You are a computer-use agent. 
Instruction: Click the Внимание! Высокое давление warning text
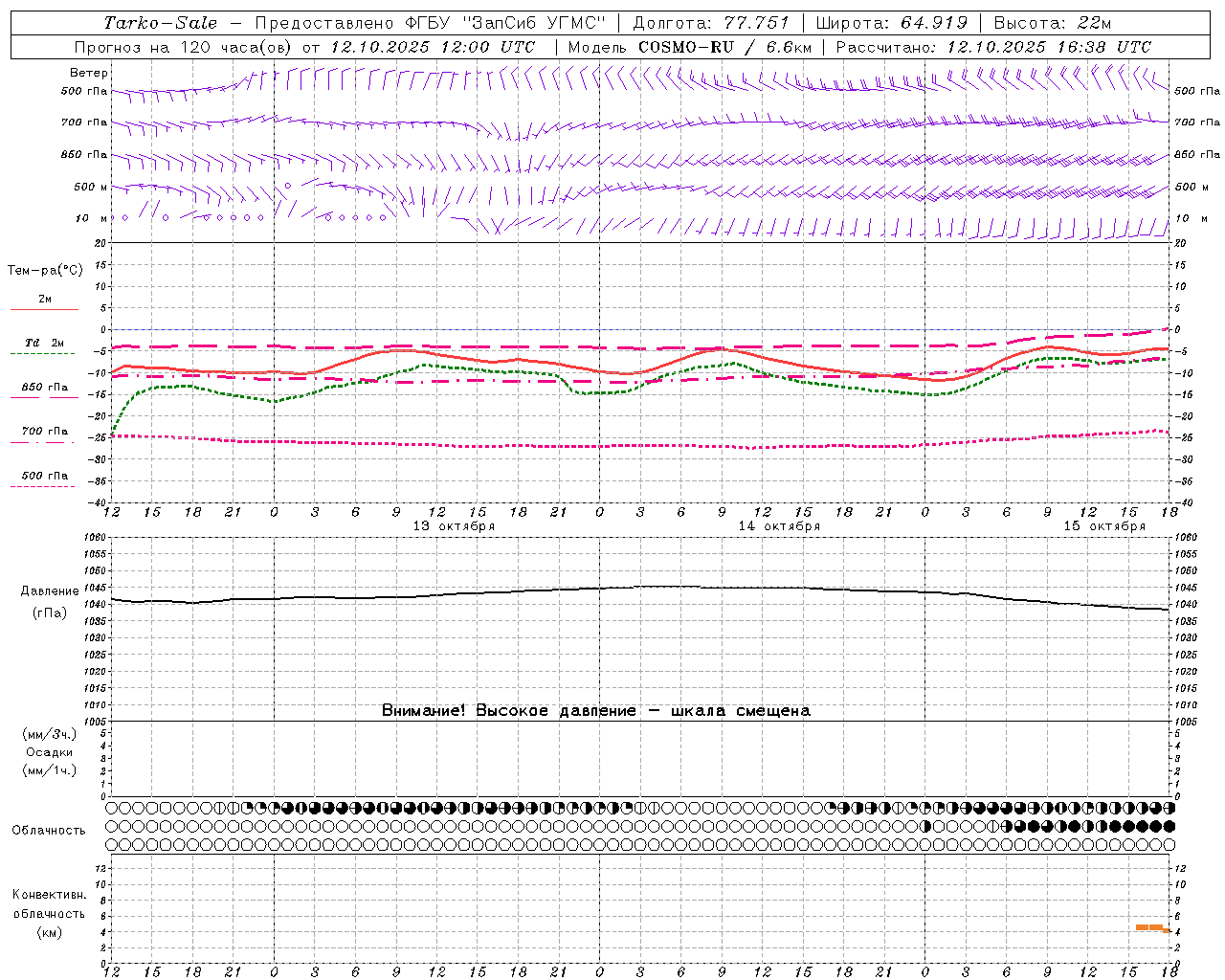coord(596,711)
